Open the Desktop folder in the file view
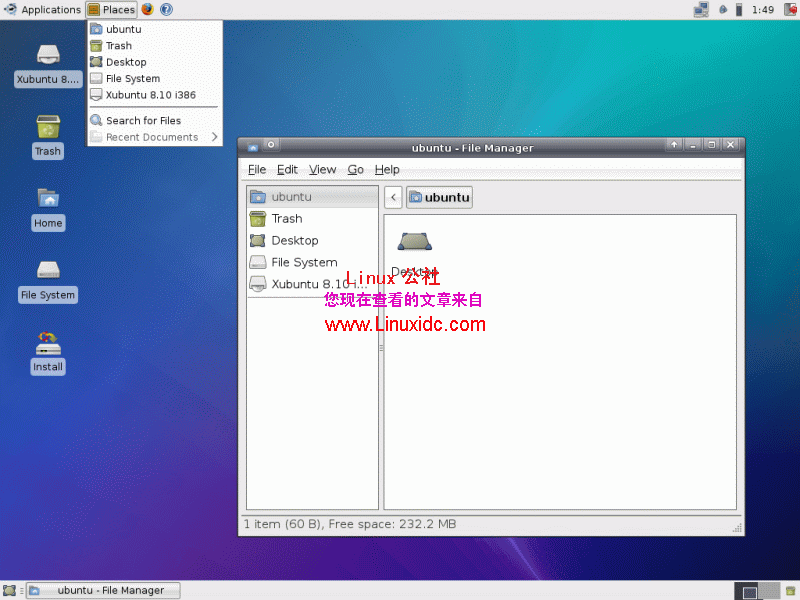800x600 pixels. coord(415,241)
